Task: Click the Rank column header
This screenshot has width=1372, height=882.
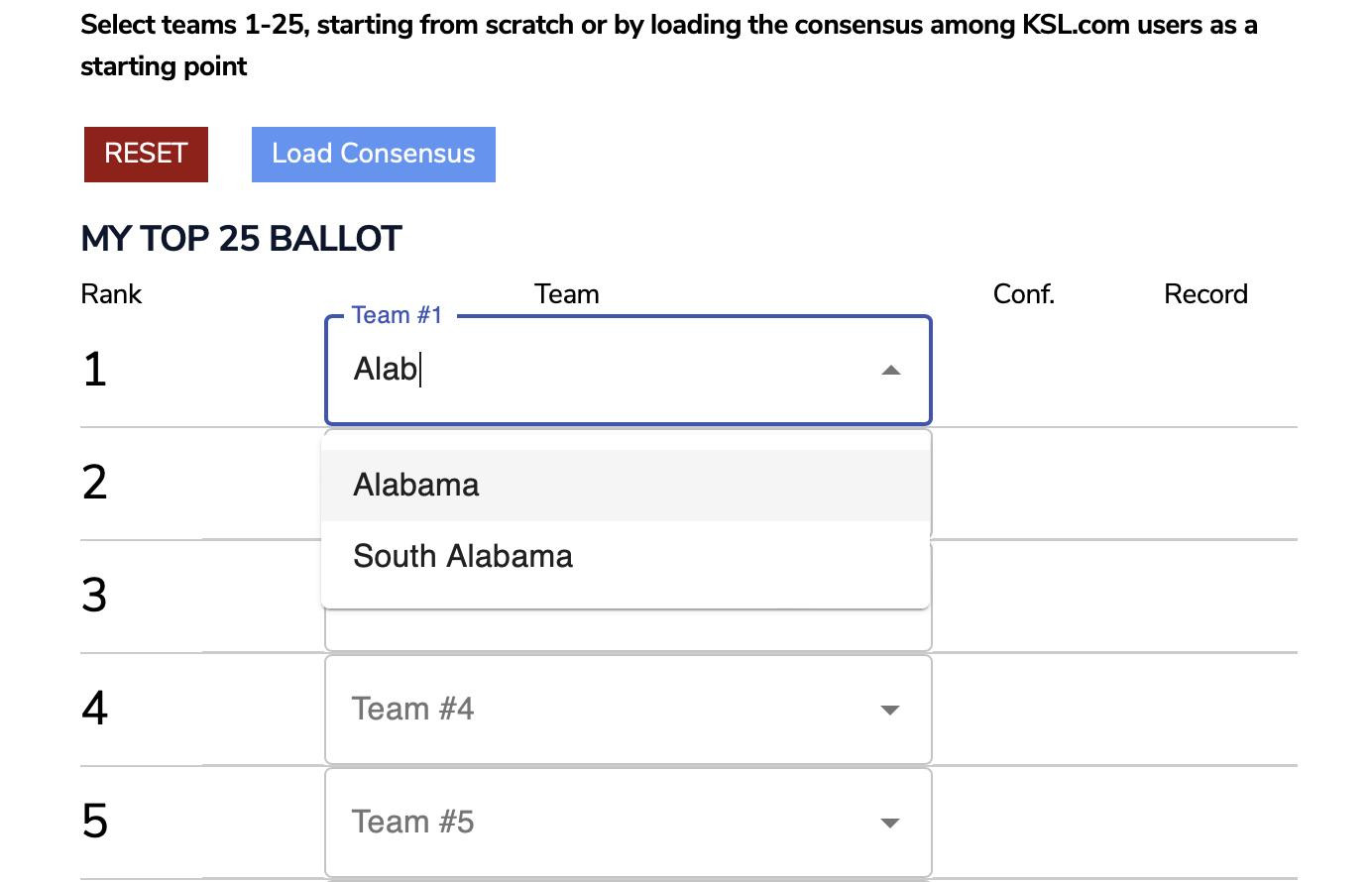Action: point(111,294)
